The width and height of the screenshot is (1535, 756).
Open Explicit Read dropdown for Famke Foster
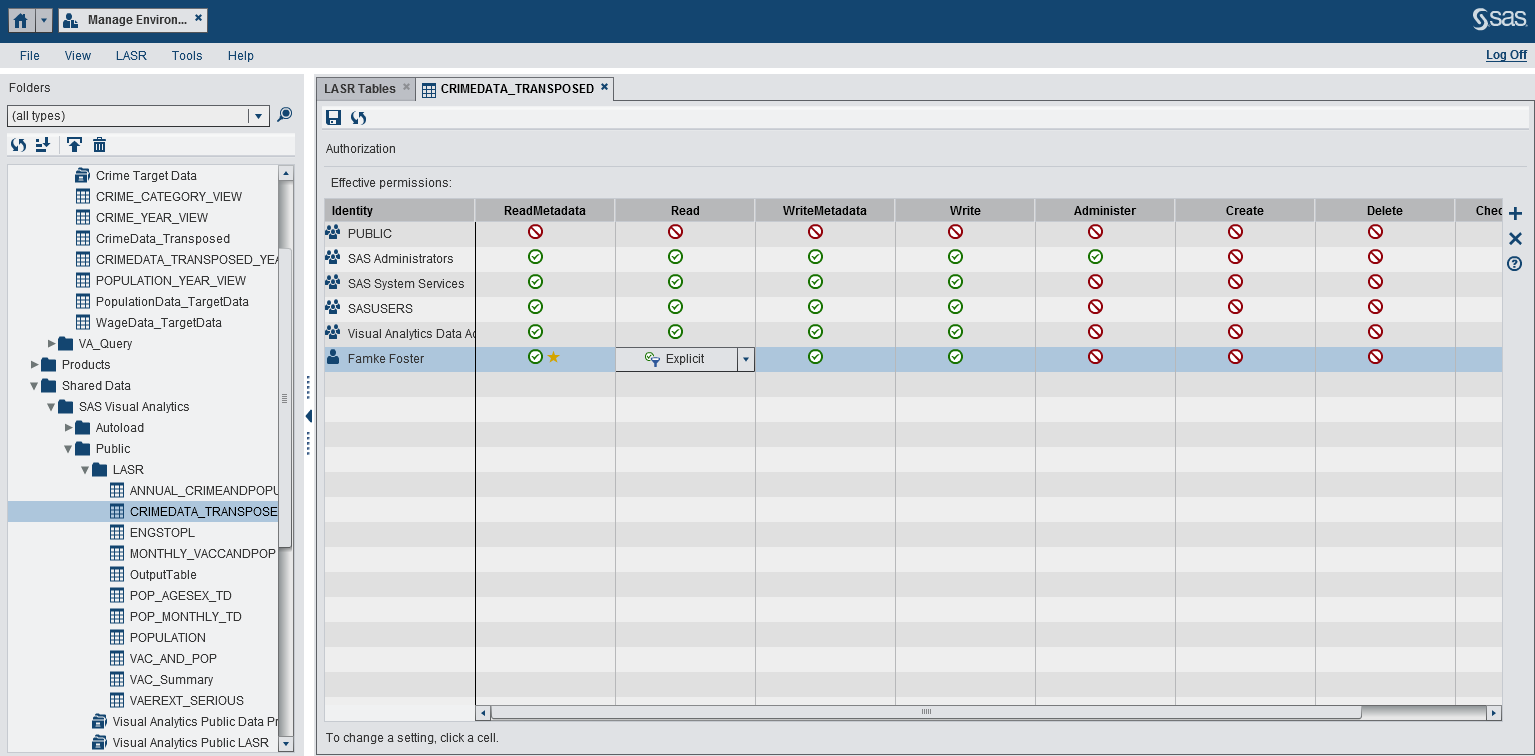(745, 359)
